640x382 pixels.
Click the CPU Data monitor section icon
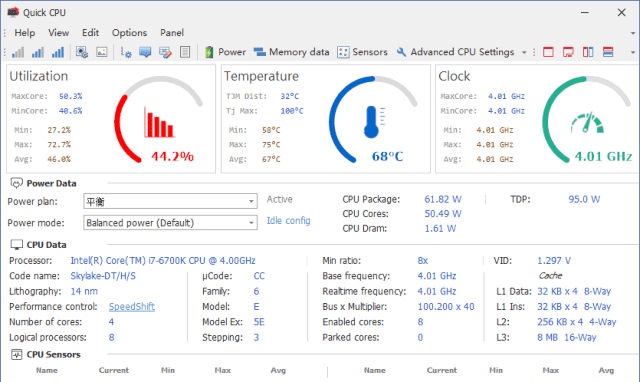pyautogui.click(x=16, y=244)
